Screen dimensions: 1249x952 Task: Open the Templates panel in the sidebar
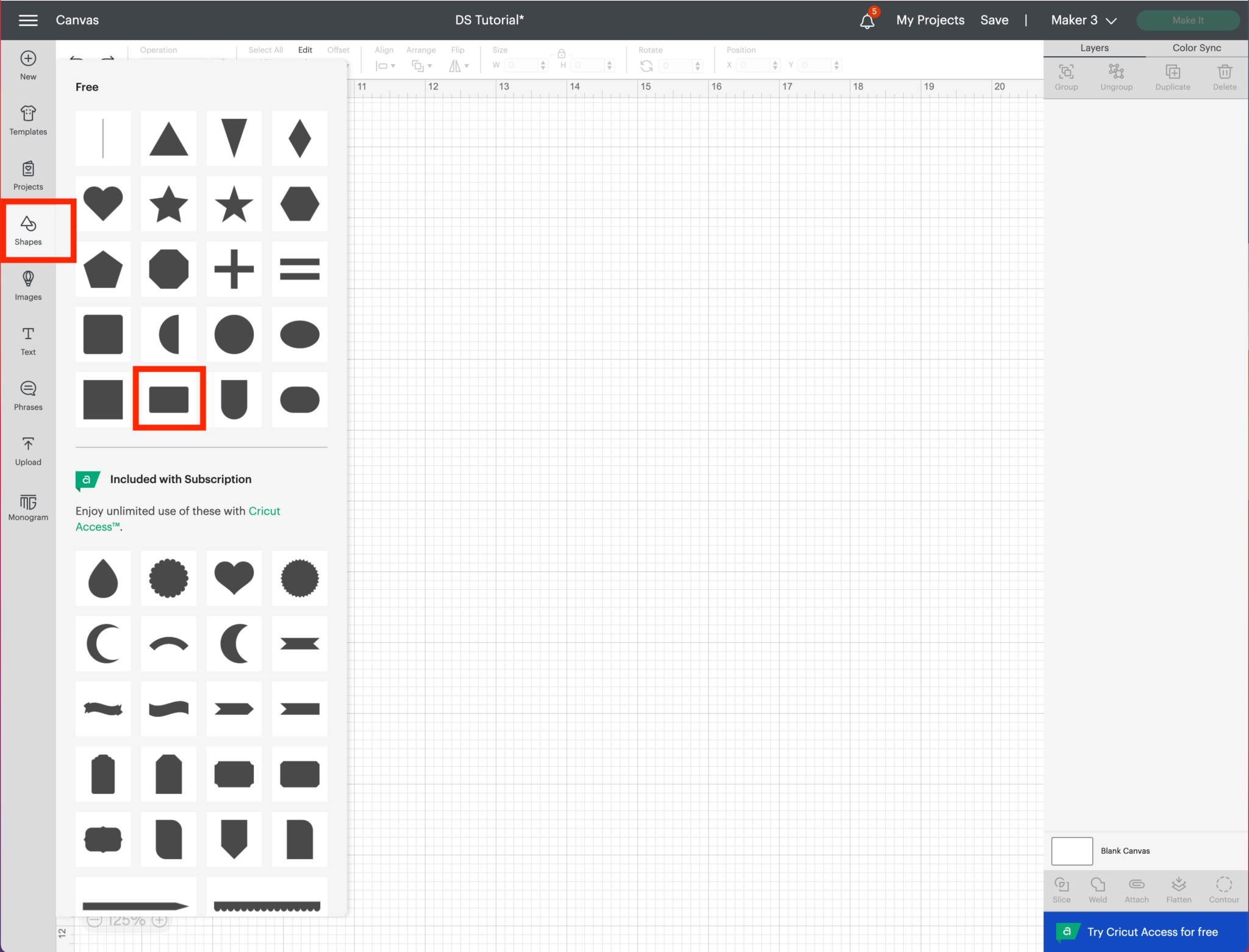point(28,120)
